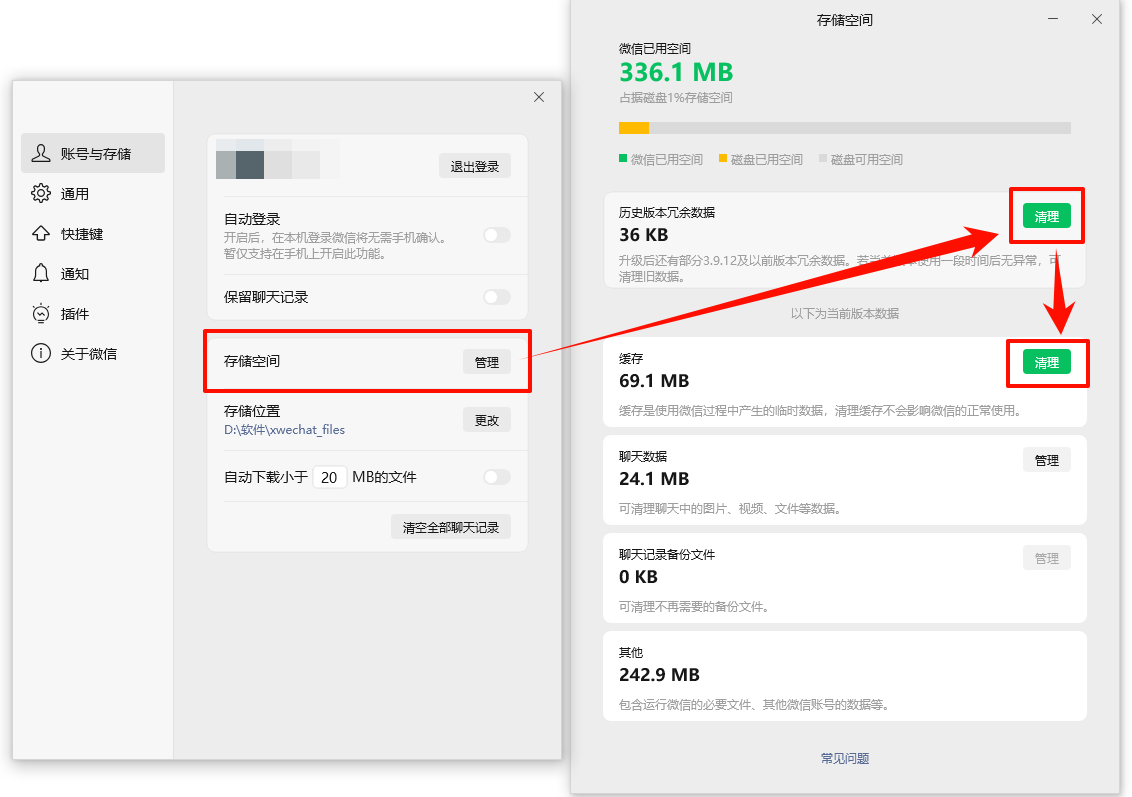This screenshot has height=797, width=1132.
Task: Click the 36 KB redundant data value
Action: [x=643, y=235]
